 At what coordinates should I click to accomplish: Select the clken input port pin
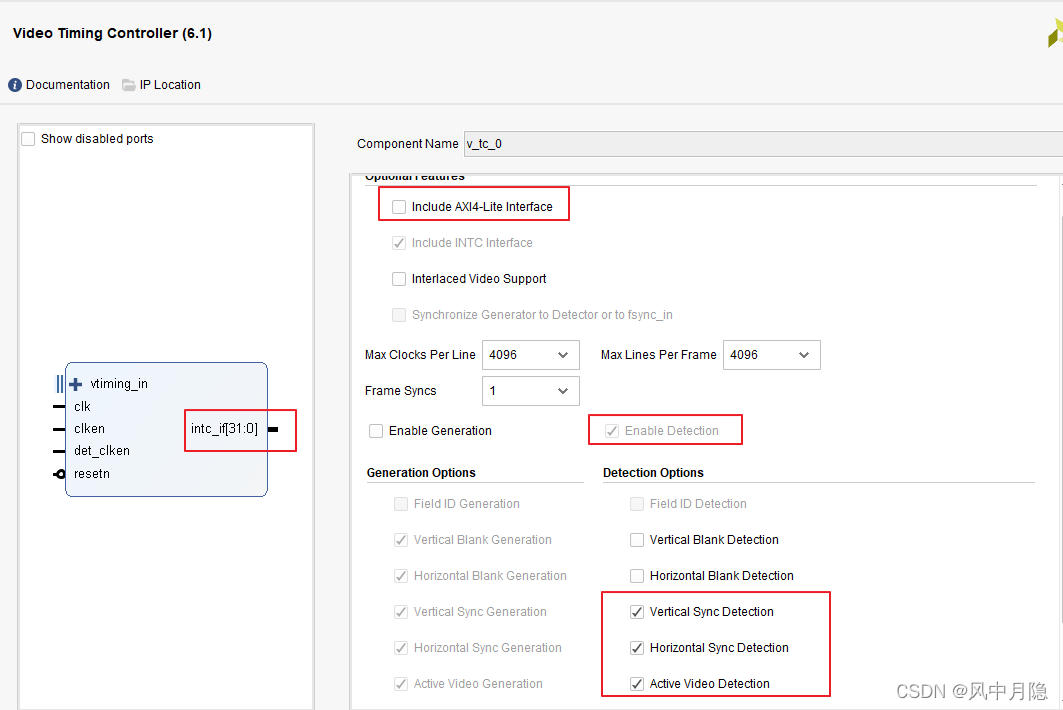(89, 428)
